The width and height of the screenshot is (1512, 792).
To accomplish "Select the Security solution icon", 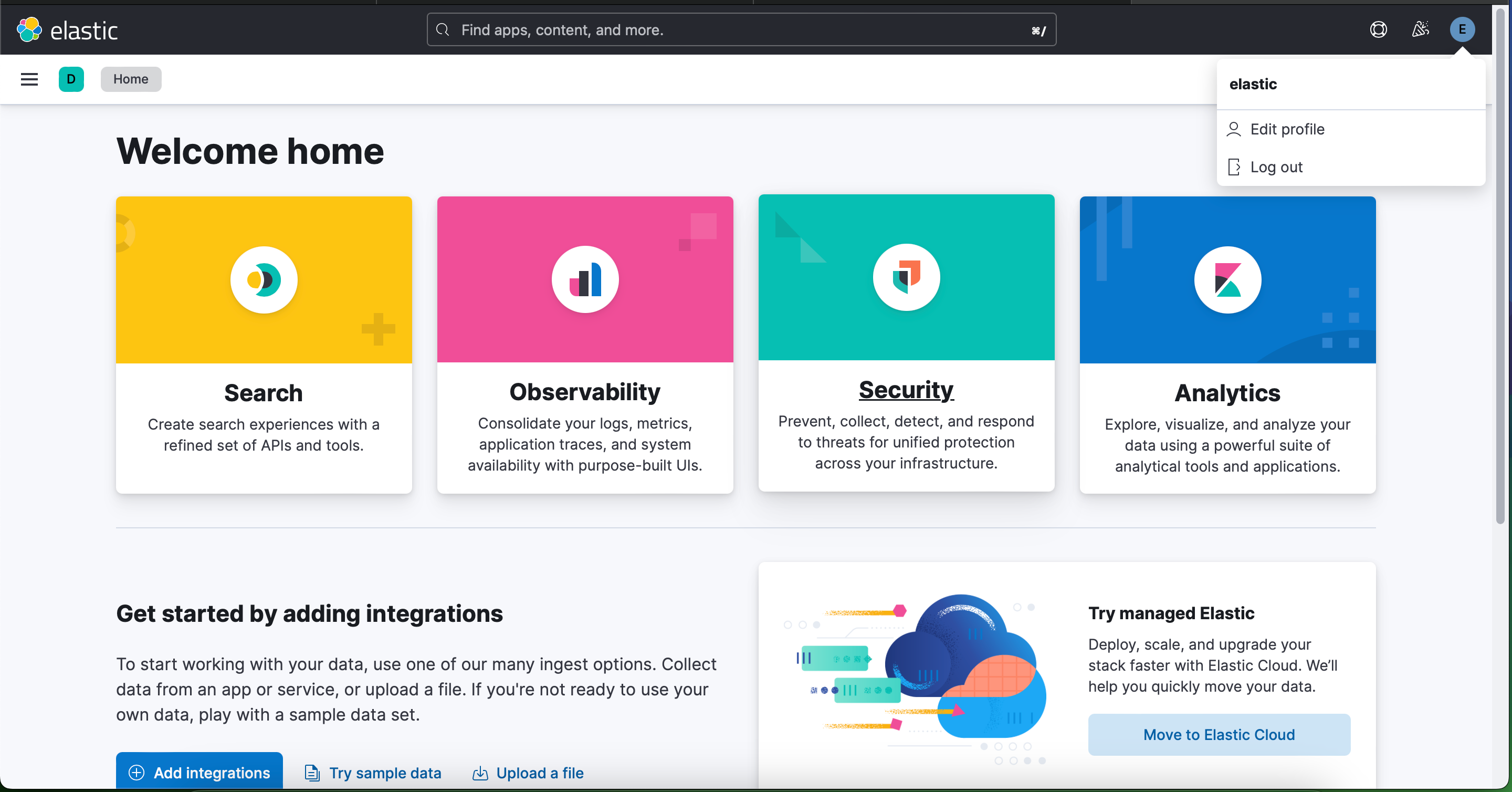I will 906,278.
